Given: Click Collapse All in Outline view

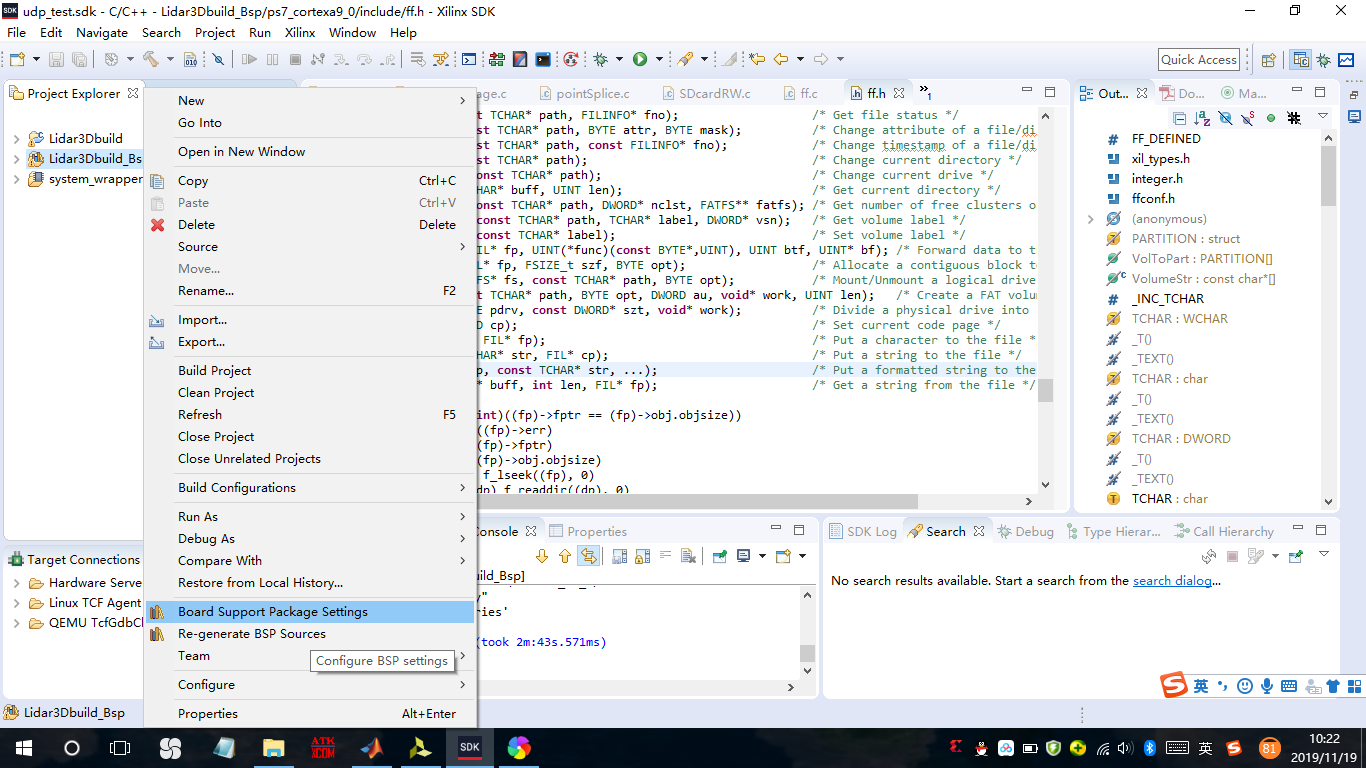Looking at the screenshot, I should tap(1180, 118).
